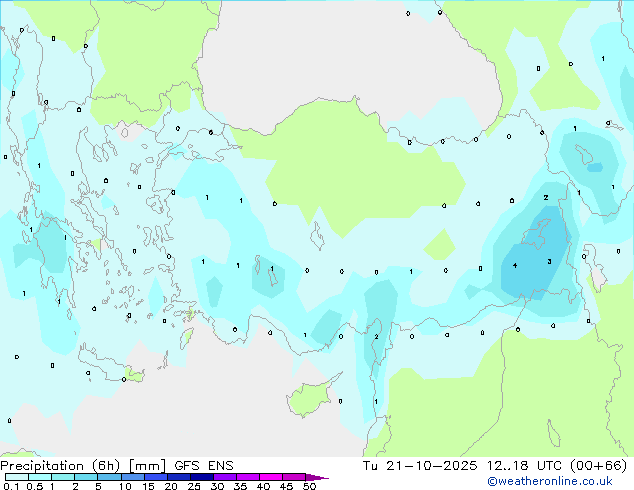The width and height of the screenshot is (634, 490).
Task: Click the Cyprus island outline on the map
Action: coord(313,395)
